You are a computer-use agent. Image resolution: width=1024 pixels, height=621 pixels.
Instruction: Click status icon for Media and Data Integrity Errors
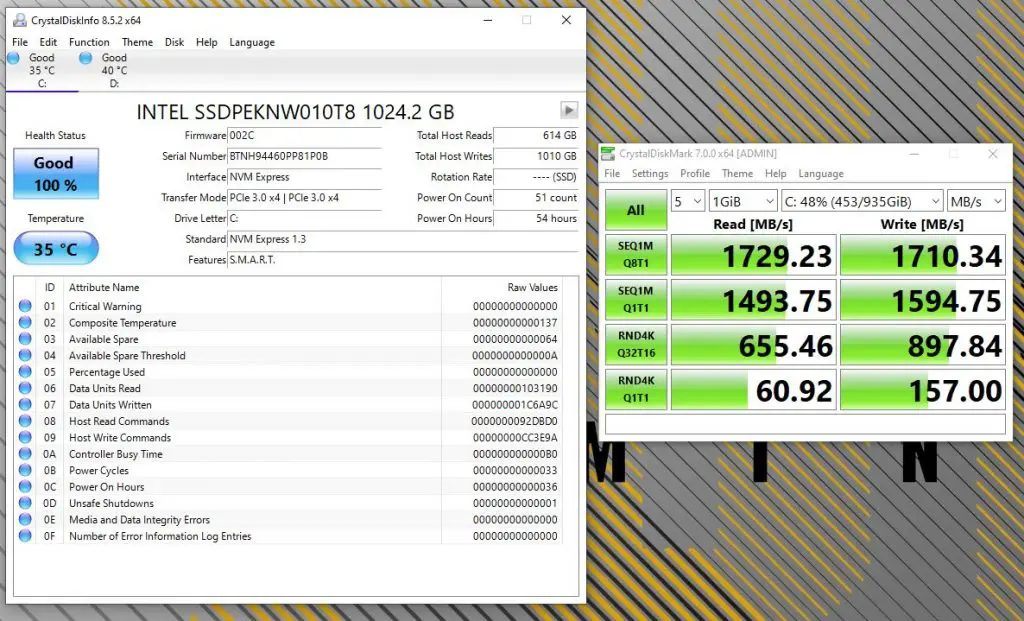[x=25, y=519]
